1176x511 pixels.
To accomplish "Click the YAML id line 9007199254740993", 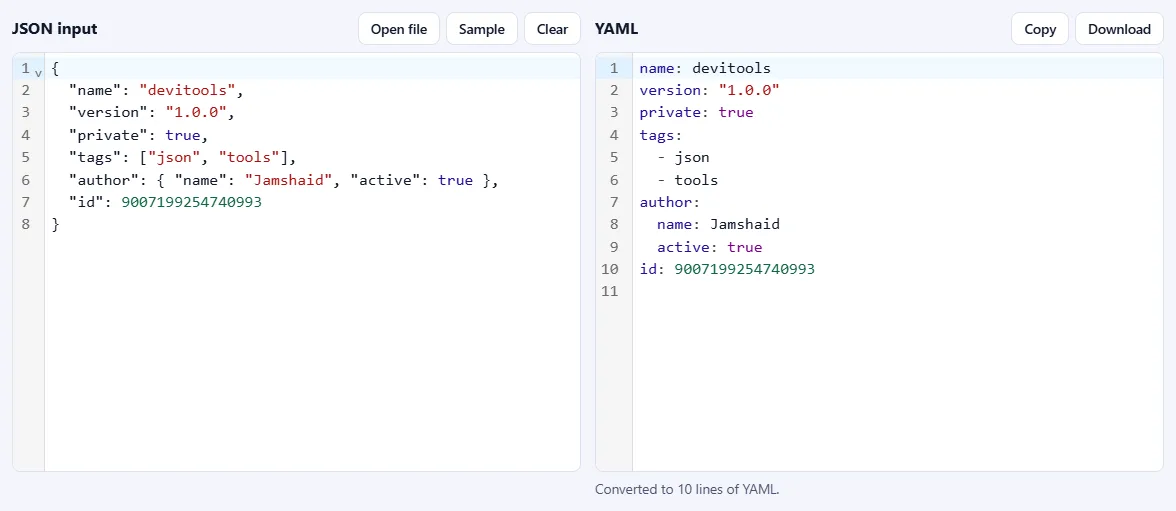I will [728, 269].
